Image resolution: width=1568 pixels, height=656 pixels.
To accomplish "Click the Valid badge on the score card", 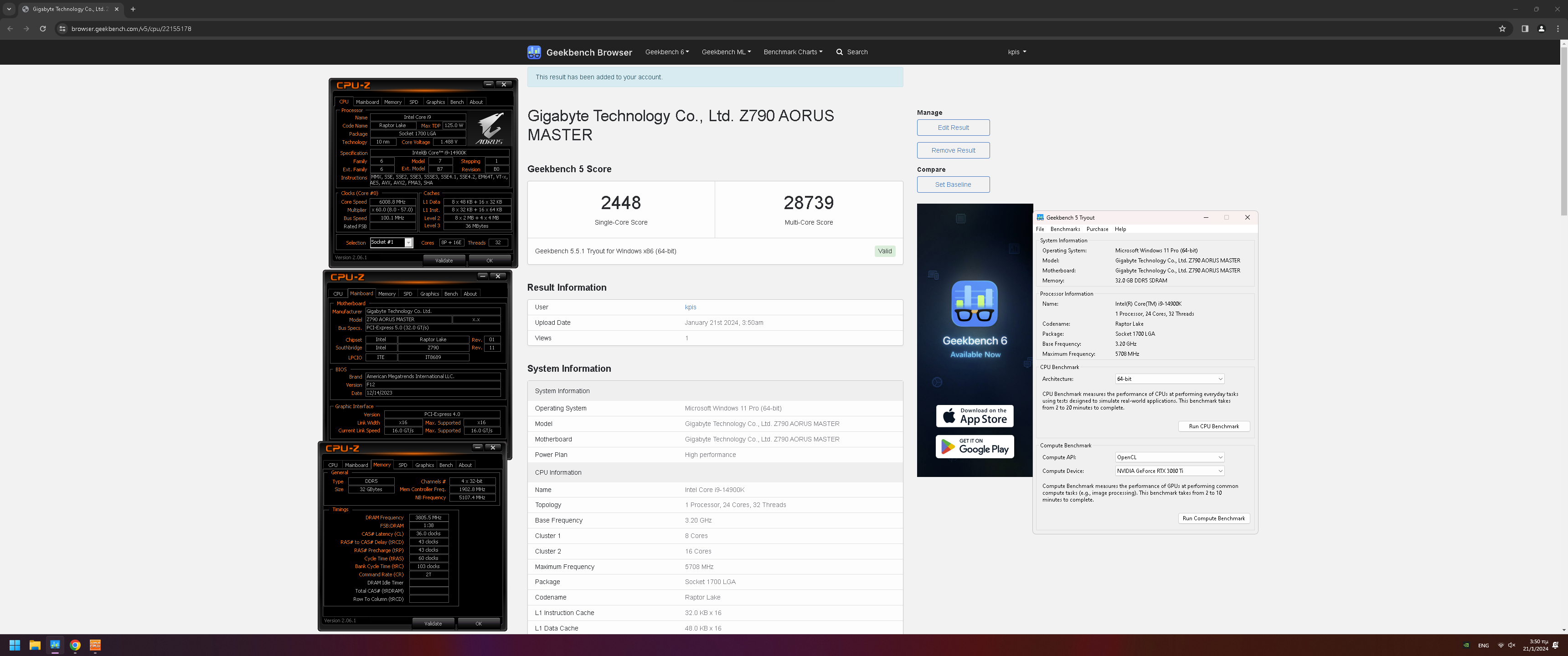I will (x=884, y=251).
